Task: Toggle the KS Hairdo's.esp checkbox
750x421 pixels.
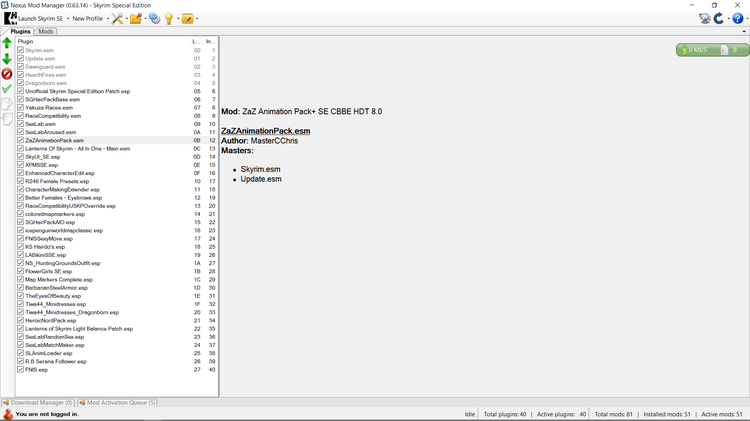Action: click(x=21, y=247)
